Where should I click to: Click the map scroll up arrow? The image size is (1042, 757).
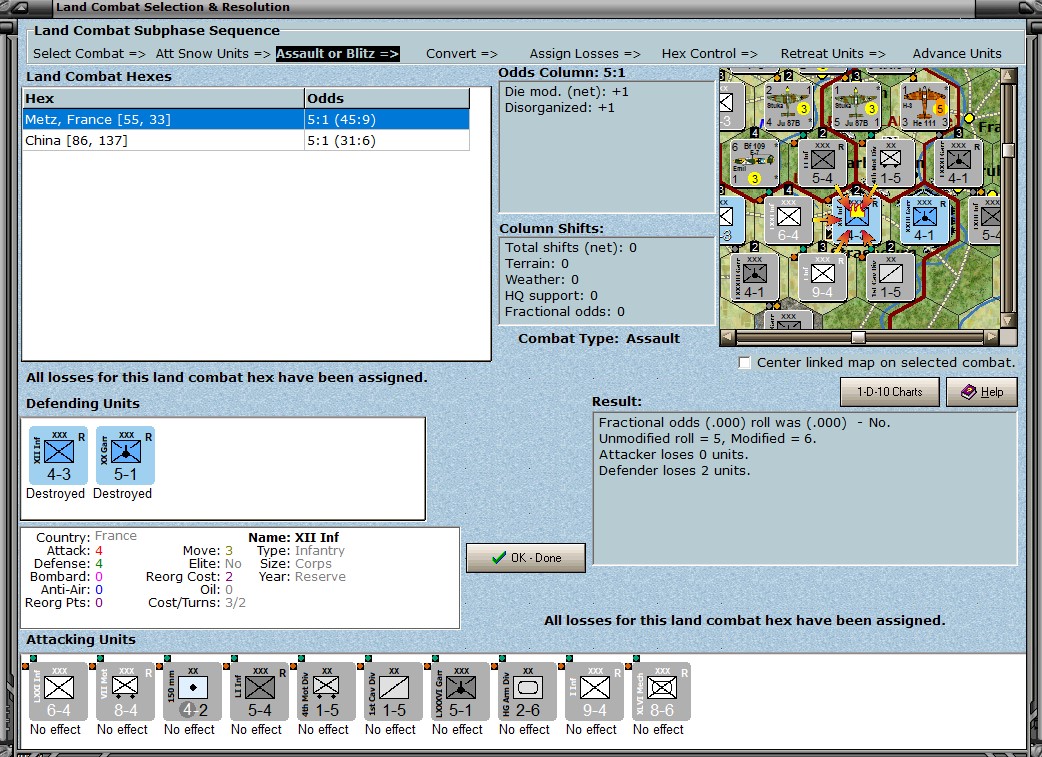[x=1008, y=75]
